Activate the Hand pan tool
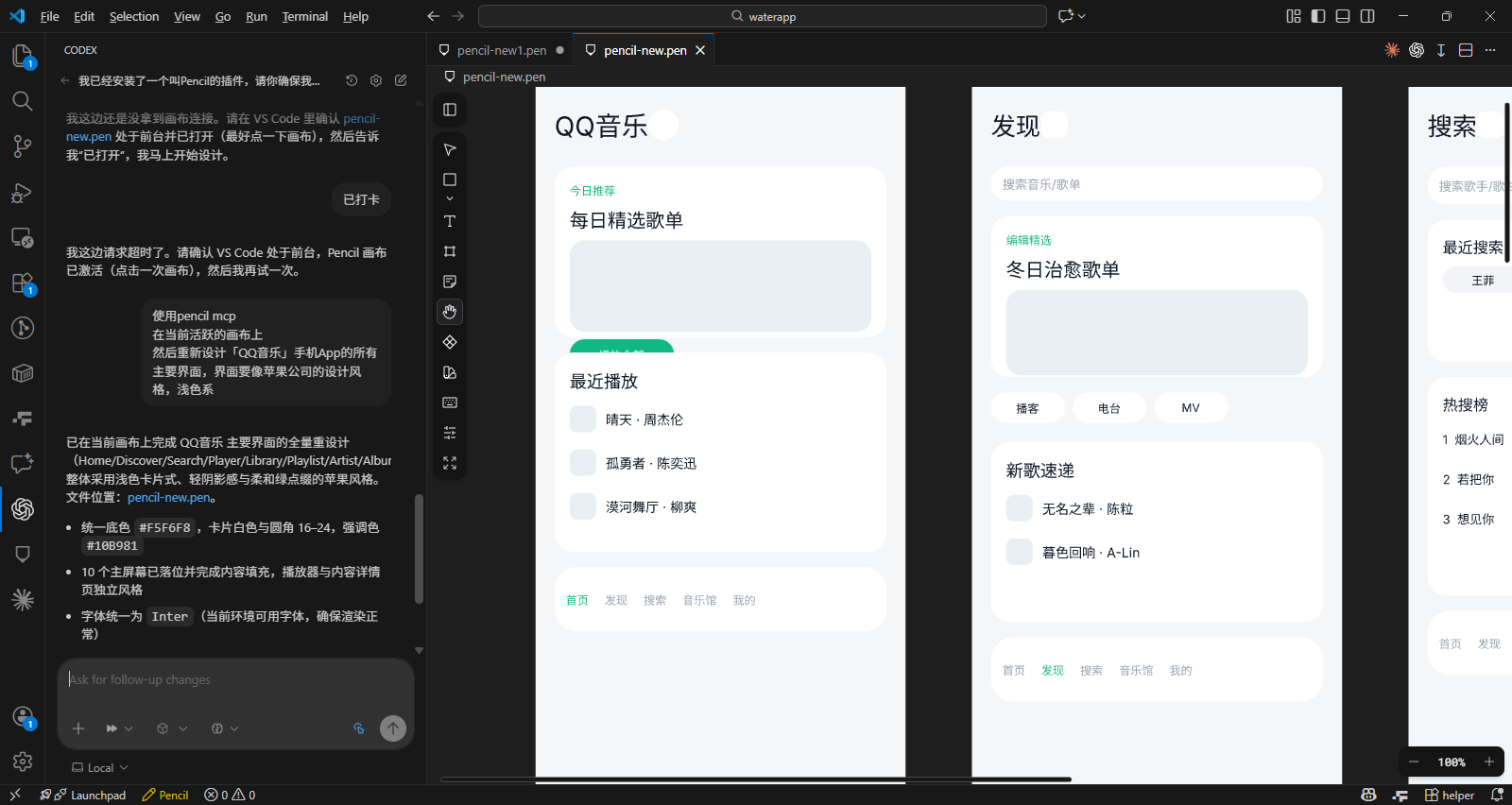This screenshot has width=1512, height=805. [x=450, y=312]
